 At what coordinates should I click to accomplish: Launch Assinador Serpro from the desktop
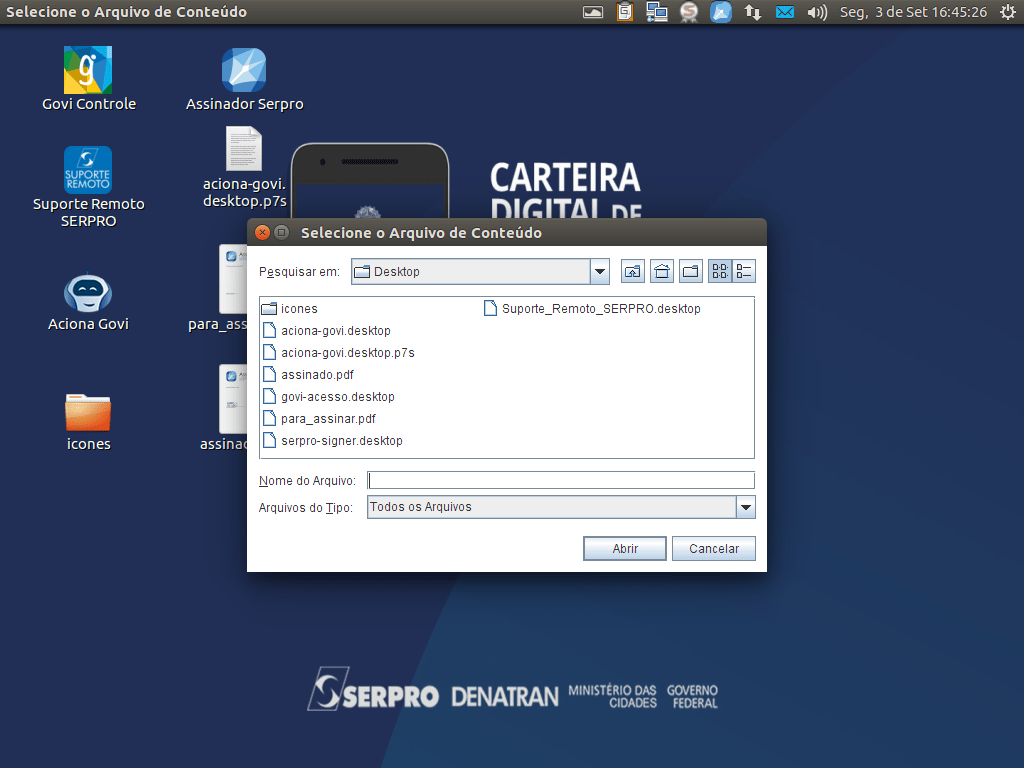point(244,71)
